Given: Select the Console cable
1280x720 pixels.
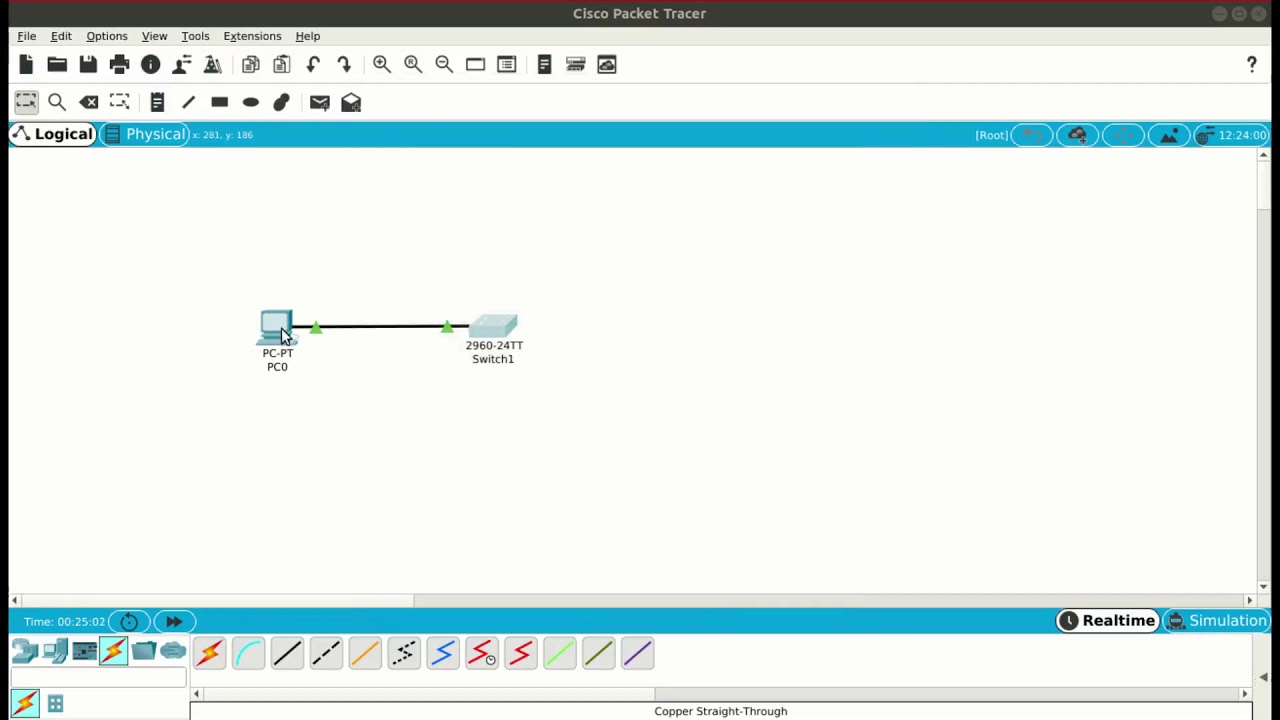Looking at the screenshot, I should tap(248, 654).
